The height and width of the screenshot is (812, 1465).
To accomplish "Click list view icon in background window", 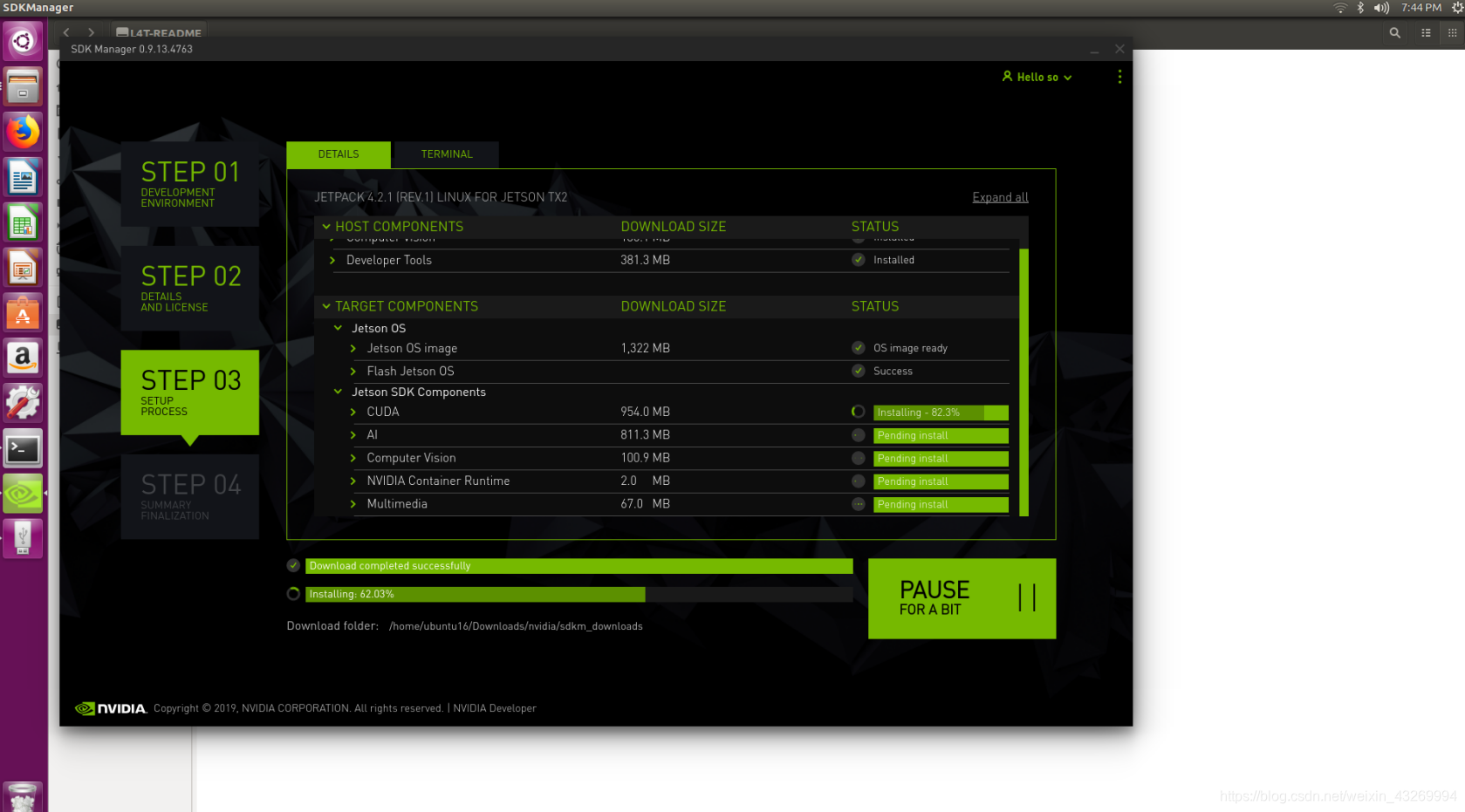I will click(1426, 32).
